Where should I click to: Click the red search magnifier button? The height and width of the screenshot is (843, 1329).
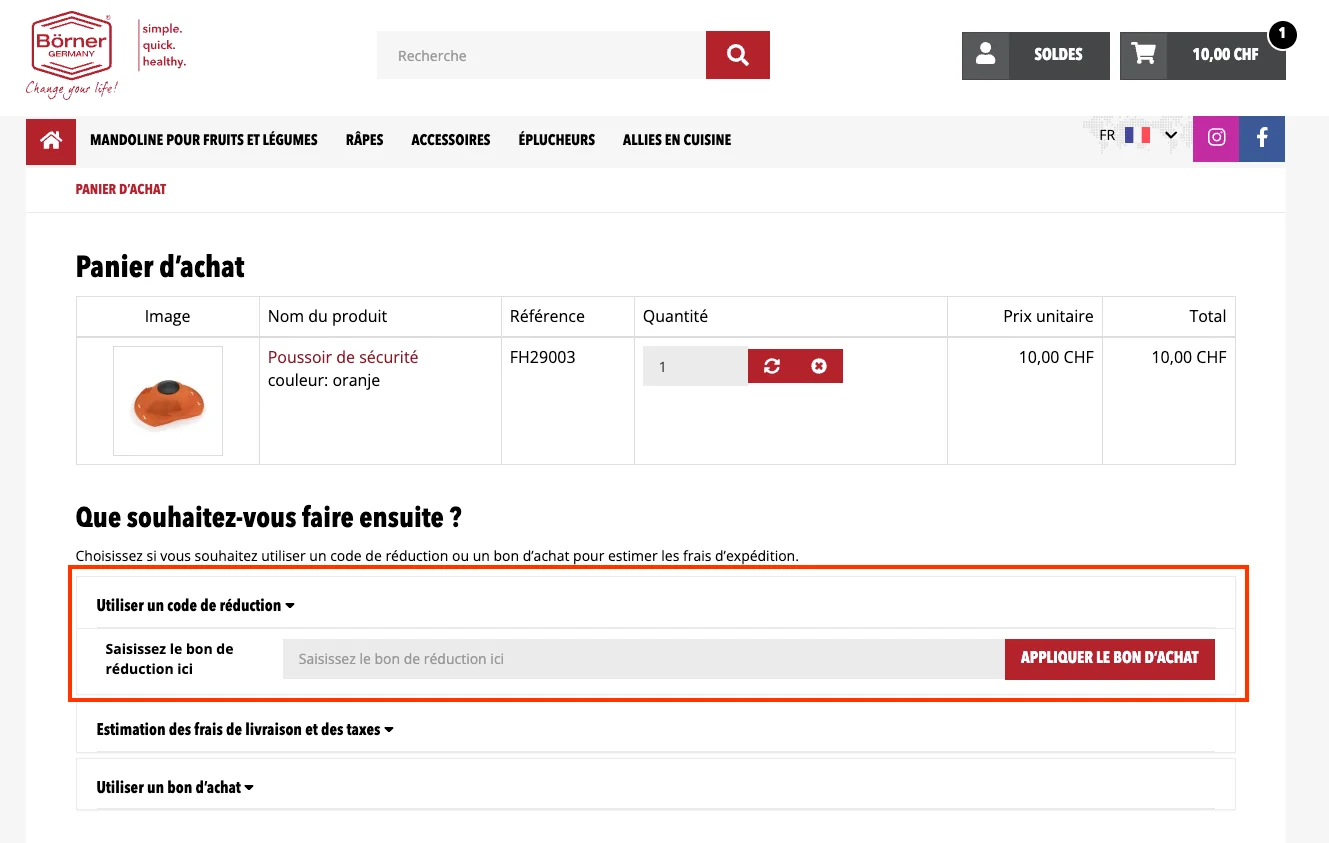pos(738,55)
